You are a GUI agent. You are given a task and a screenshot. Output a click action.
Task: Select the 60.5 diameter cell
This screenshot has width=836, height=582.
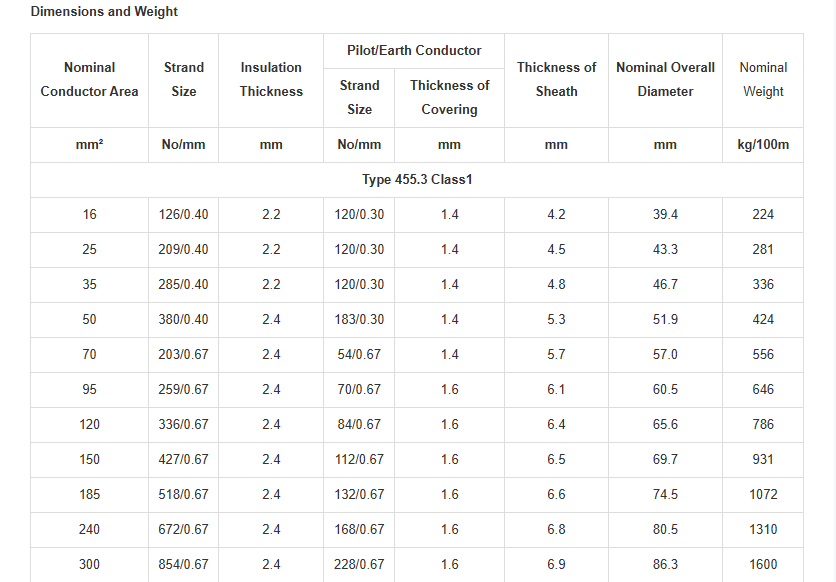coord(665,390)
